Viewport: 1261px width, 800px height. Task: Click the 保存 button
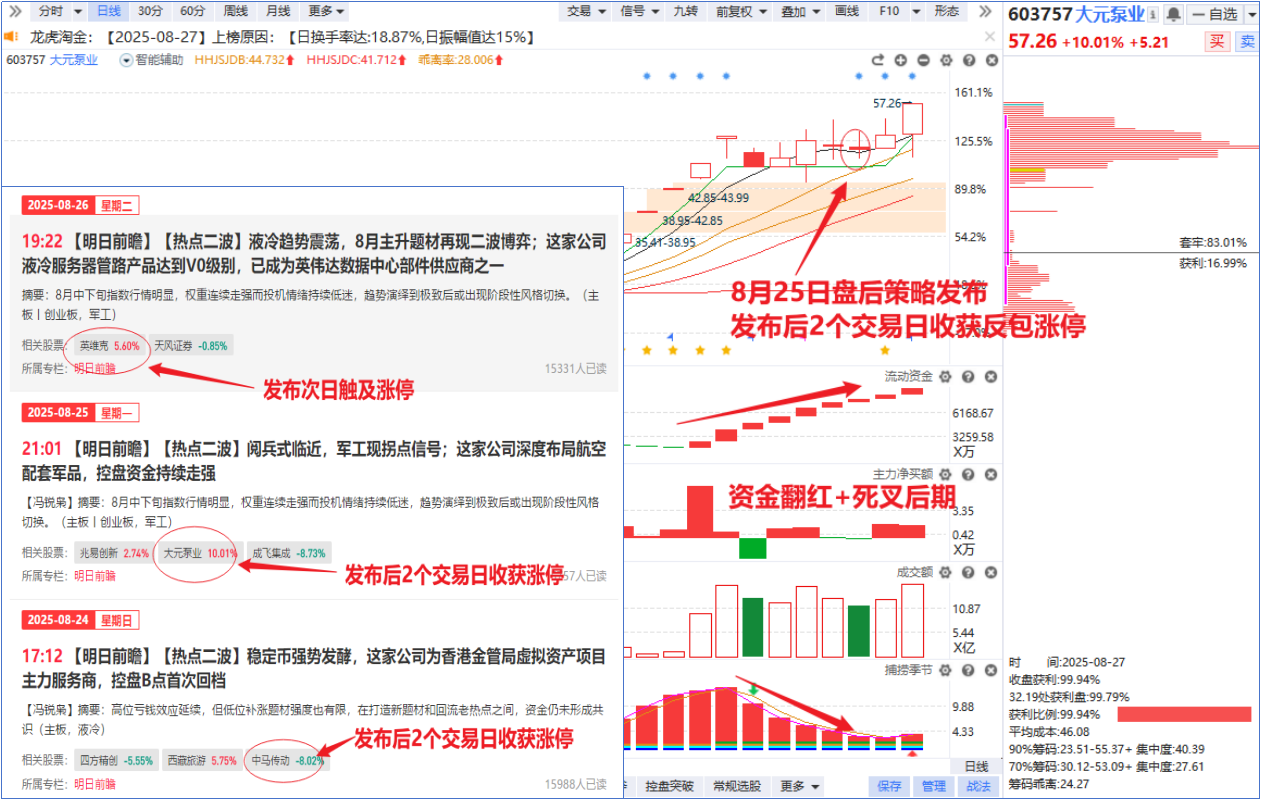pos(889,786)
